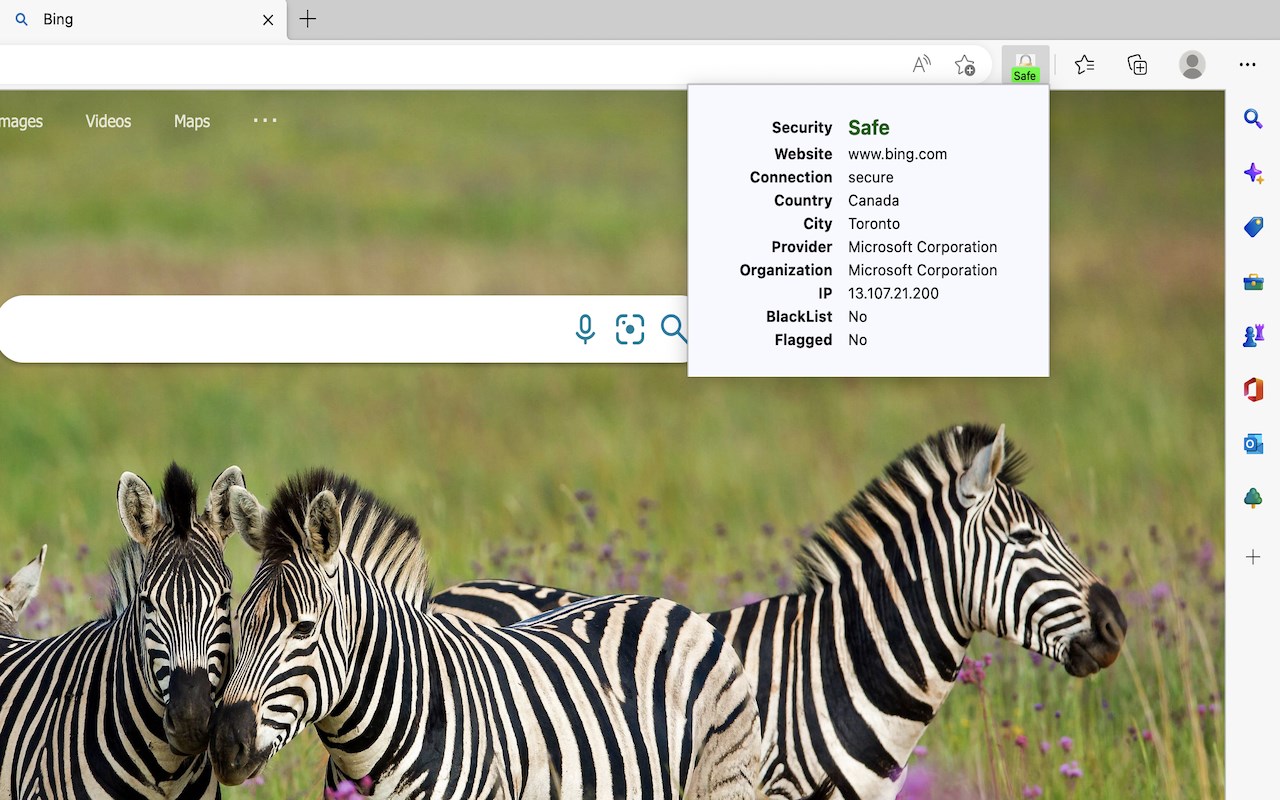
Task: Add this page to favorites
Action: pos(965,65)
